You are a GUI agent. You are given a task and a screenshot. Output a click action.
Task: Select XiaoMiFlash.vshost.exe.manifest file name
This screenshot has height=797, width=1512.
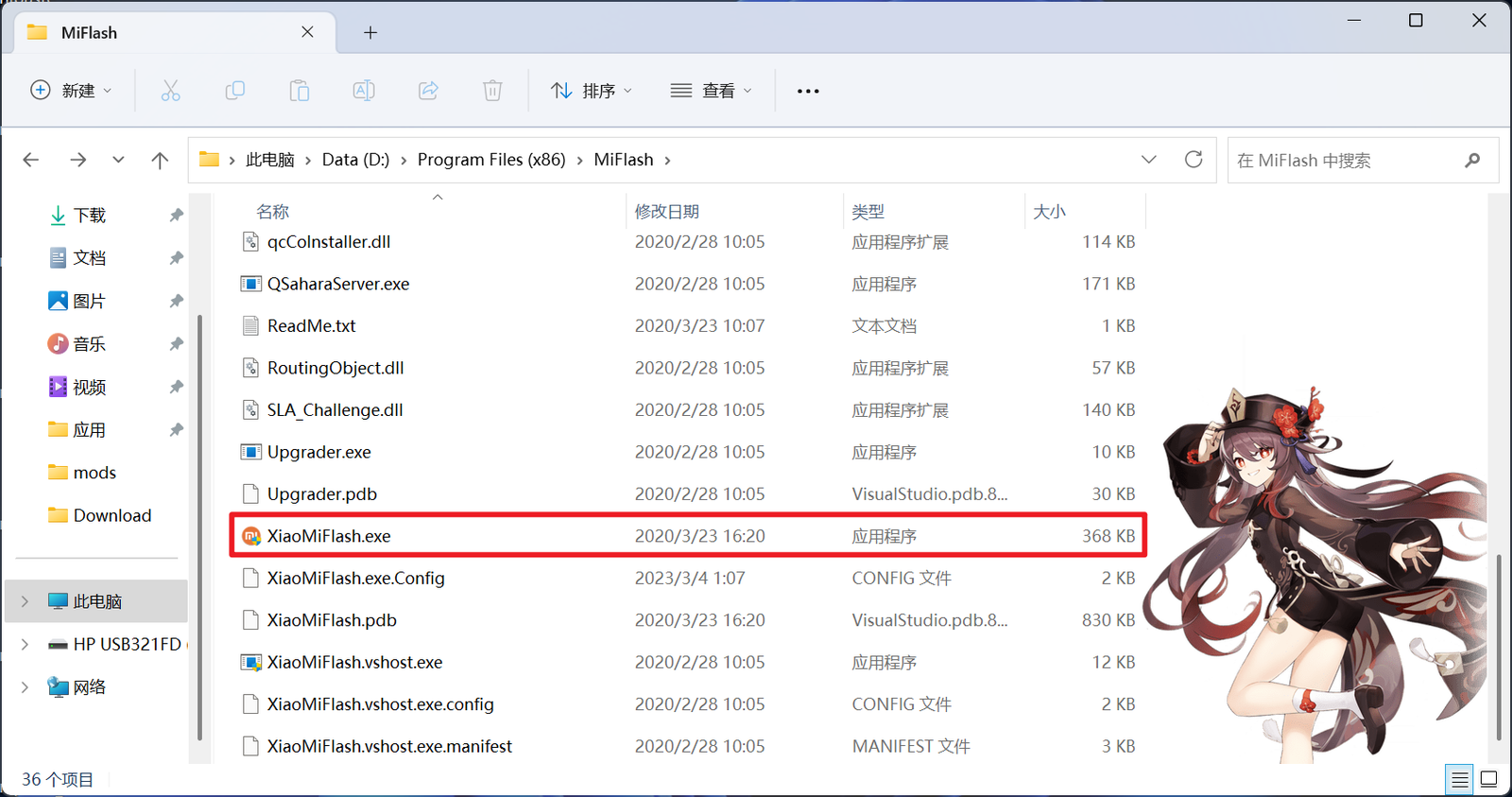pos(389,747)
